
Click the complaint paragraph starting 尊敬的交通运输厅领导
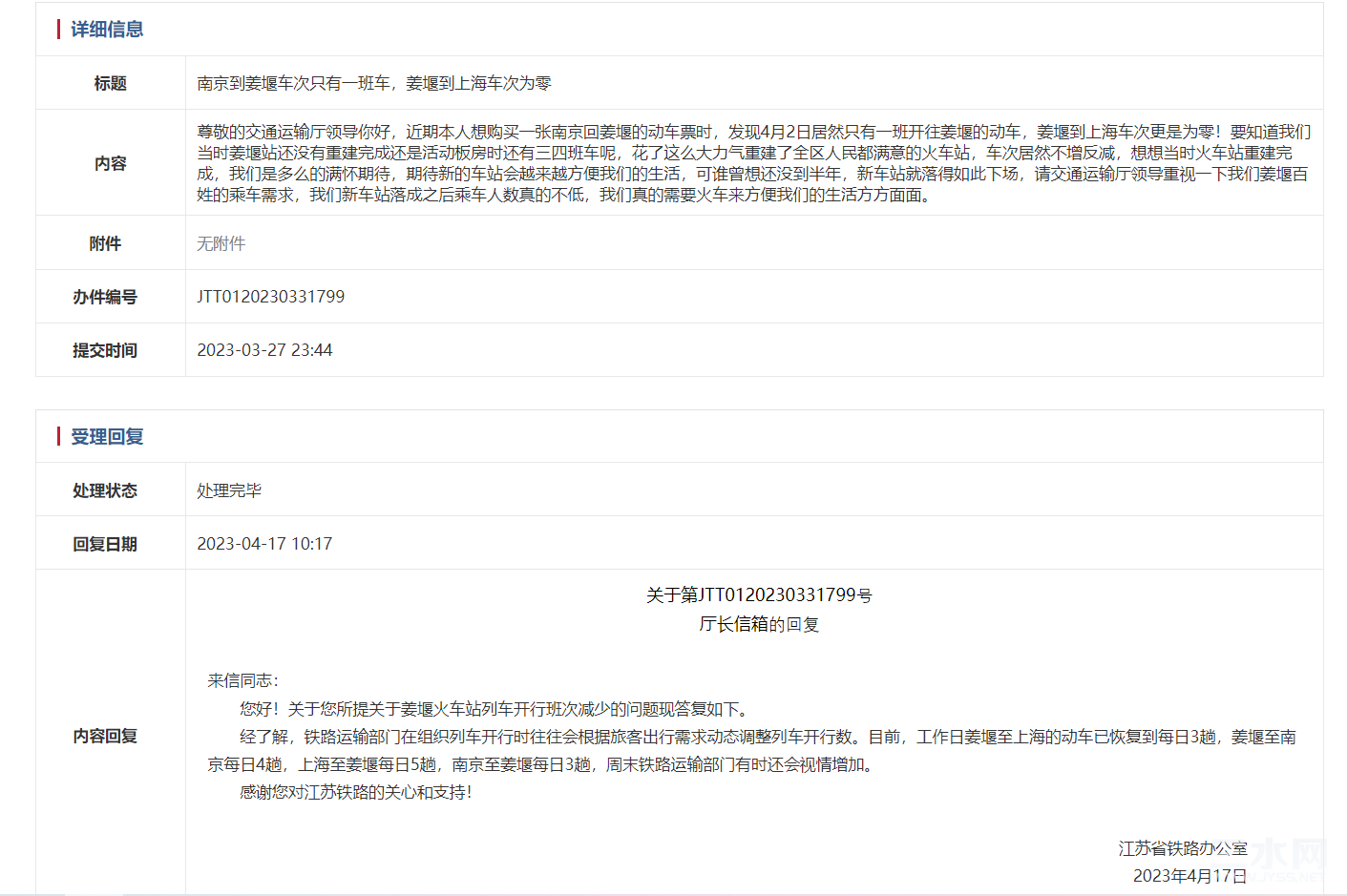pos(754,163)
